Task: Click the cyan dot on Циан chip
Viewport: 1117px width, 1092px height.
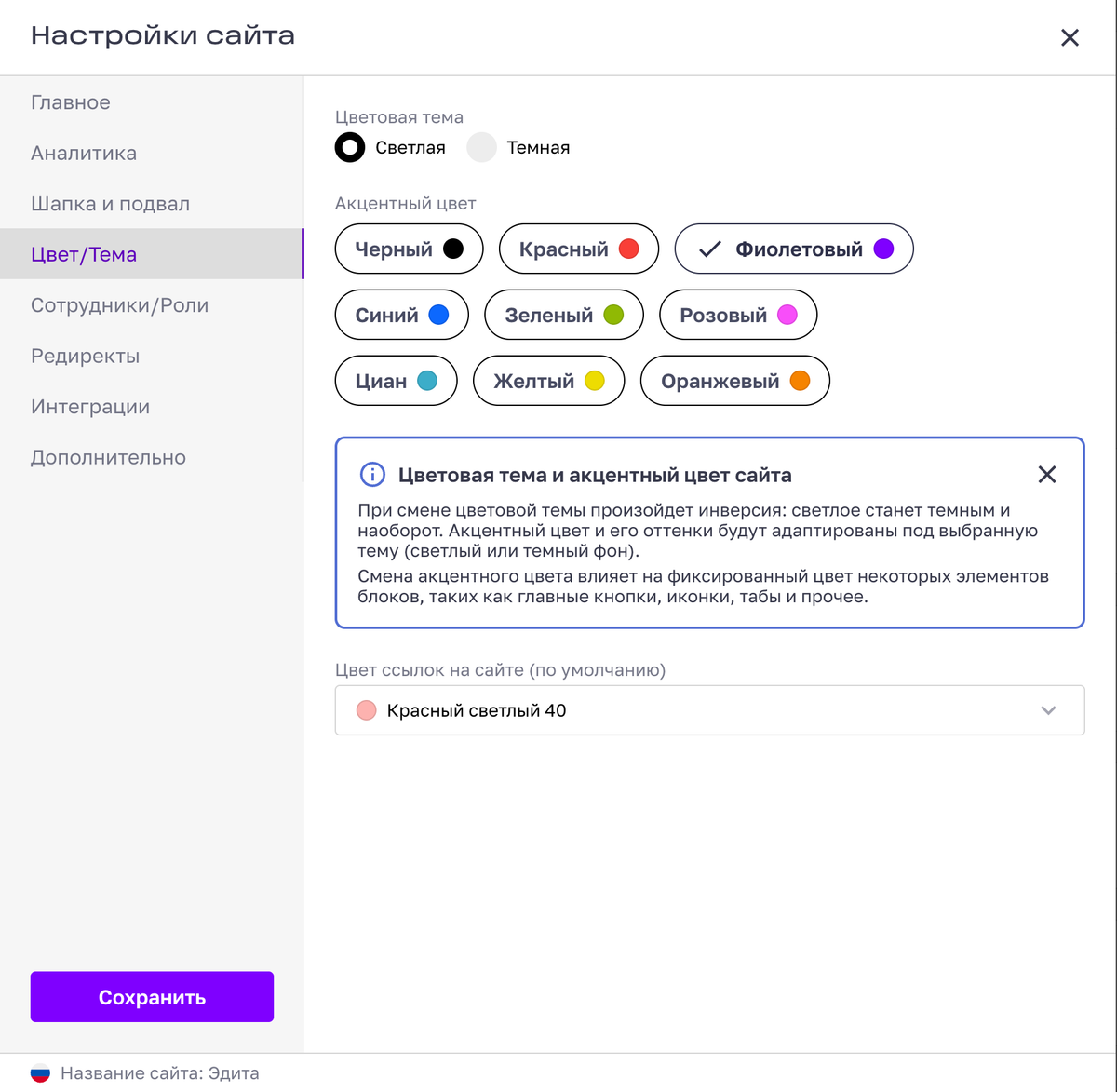Action: pos(427,381)
